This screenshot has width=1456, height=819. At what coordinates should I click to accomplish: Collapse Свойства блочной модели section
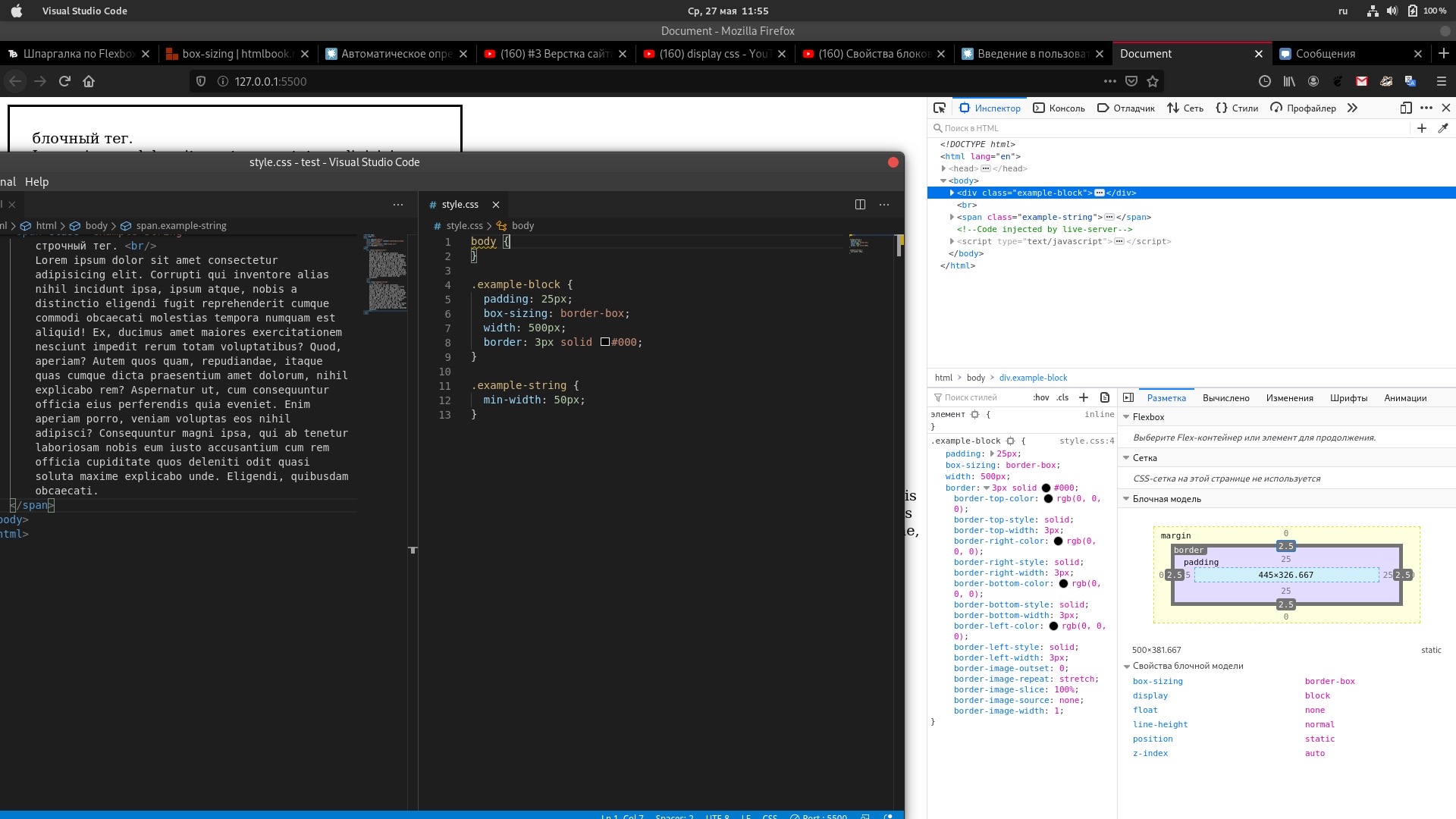pyautogui.click(x=1126, y=667)
